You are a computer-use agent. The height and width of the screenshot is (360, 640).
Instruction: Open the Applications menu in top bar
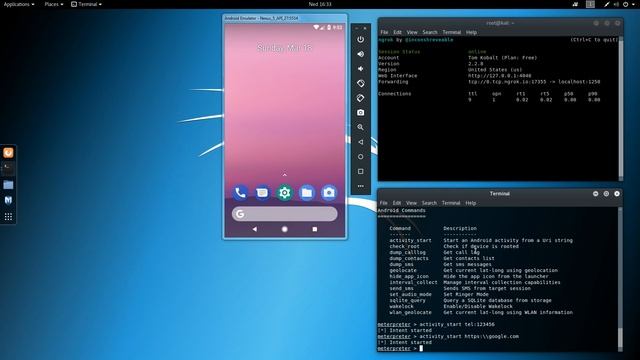[x=19, y=4]
